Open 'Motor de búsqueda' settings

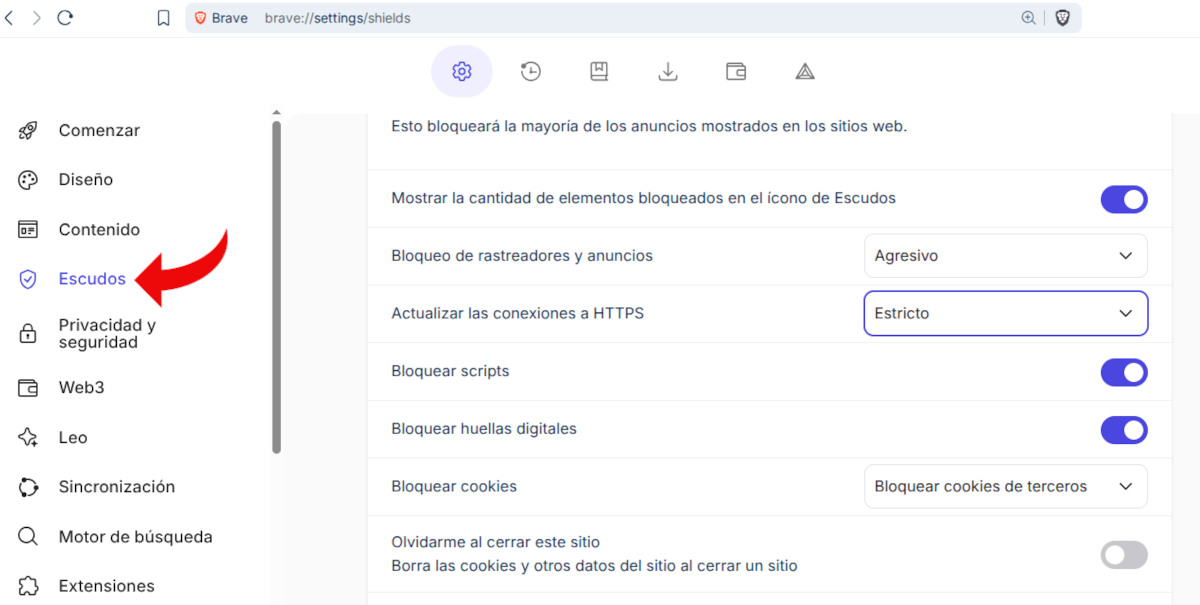tap(135, 536)
